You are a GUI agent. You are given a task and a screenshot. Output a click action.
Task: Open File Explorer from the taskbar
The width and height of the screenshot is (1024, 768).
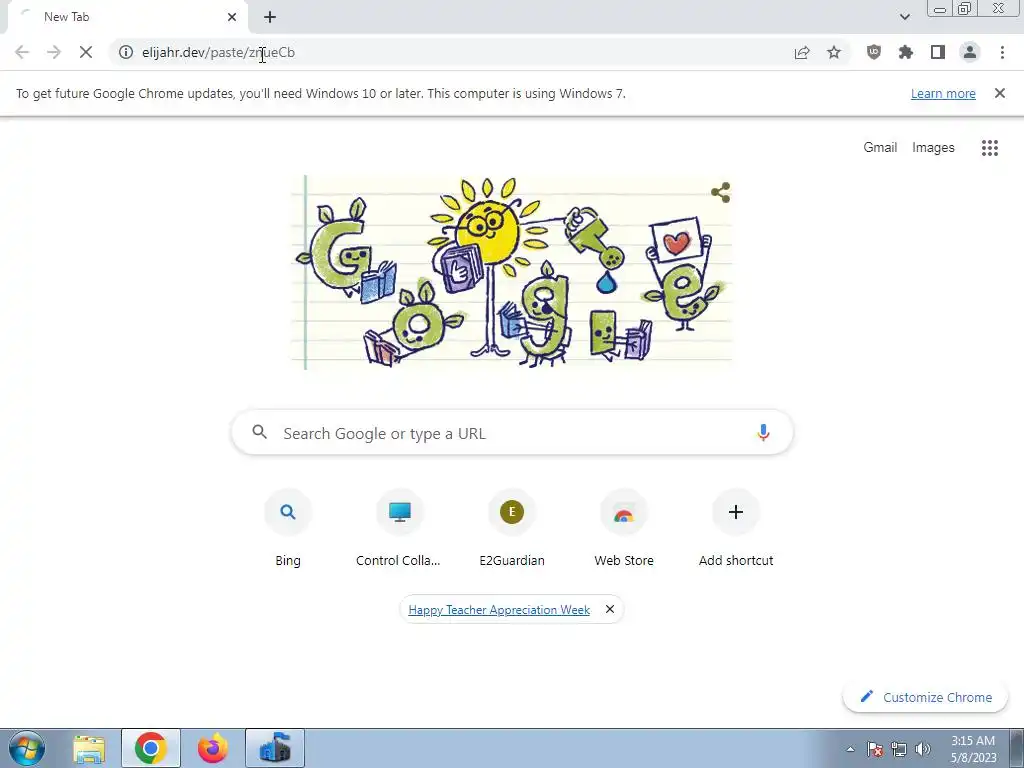(89, 748)
